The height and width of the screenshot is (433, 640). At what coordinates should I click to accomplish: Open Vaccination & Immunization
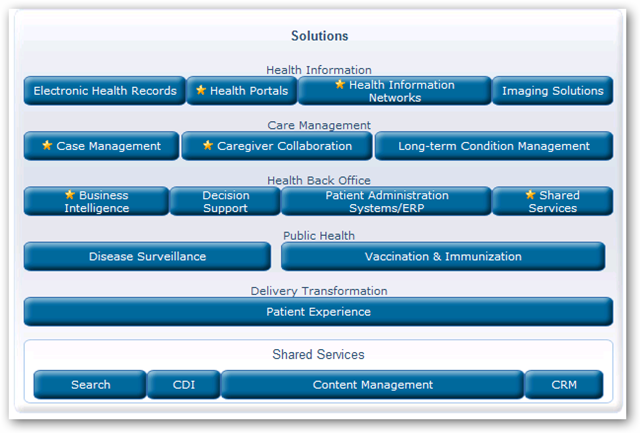pyautogui.click(x=443, y=256)
